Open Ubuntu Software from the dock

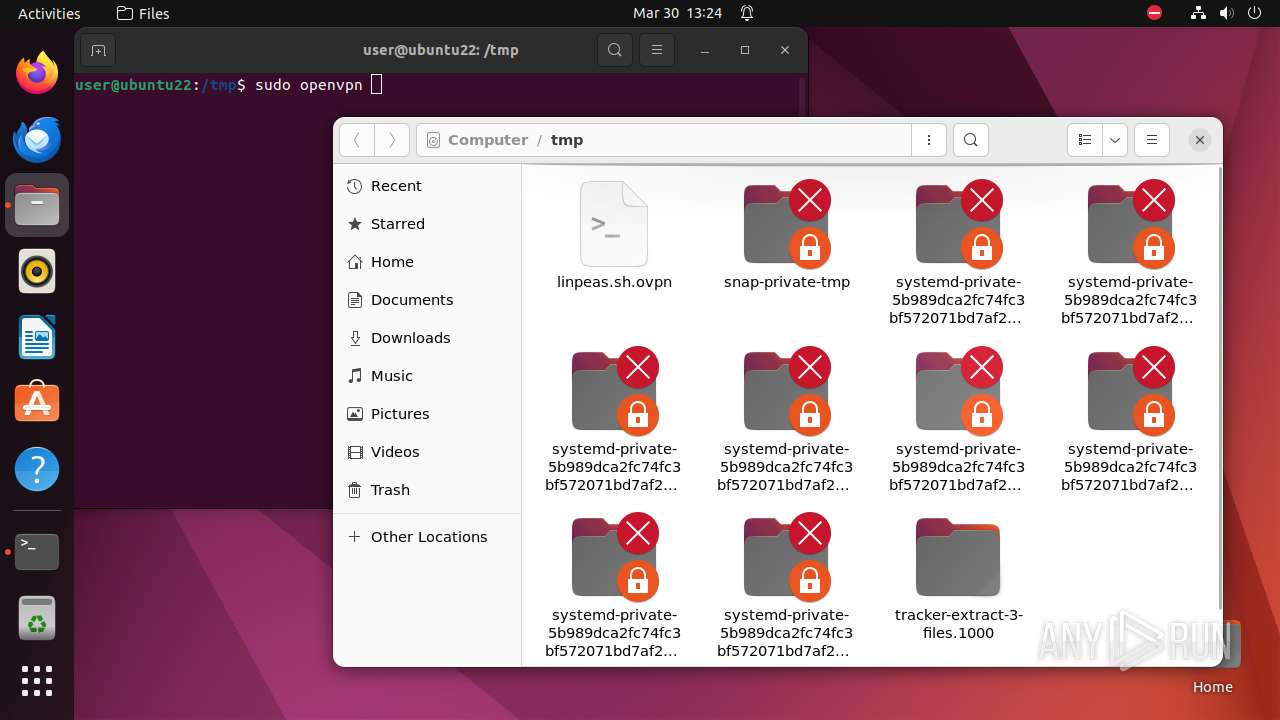tap(37, 403)
